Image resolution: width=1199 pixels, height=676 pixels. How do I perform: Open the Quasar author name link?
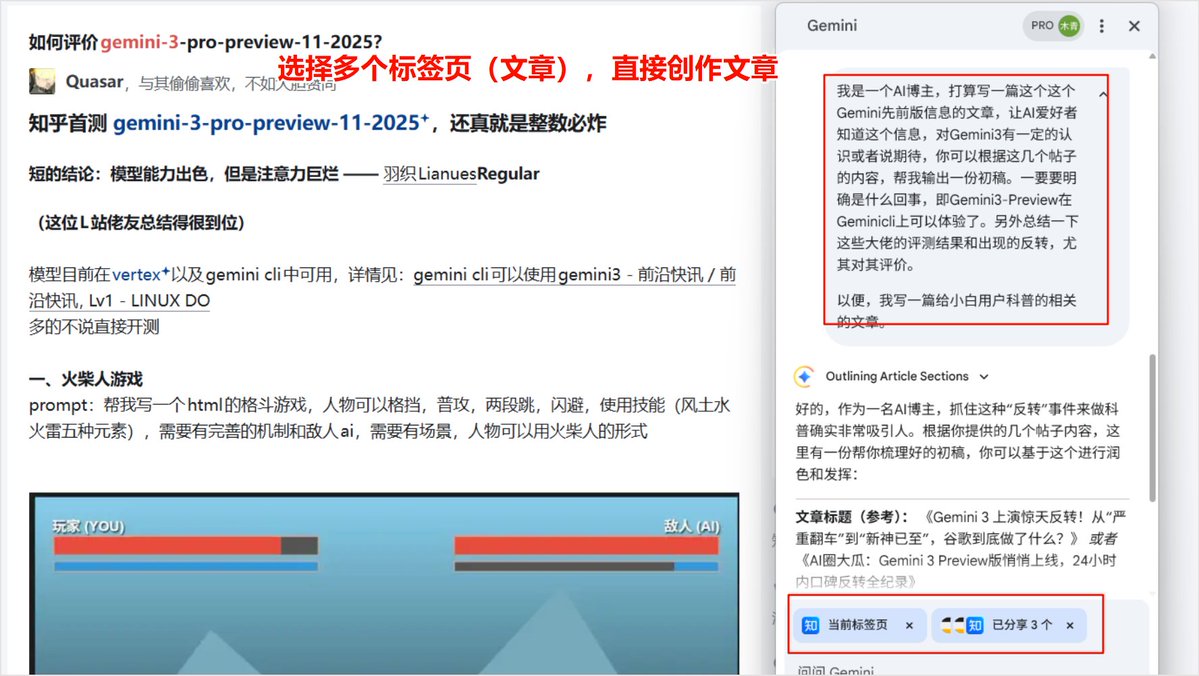click(94, 82)
